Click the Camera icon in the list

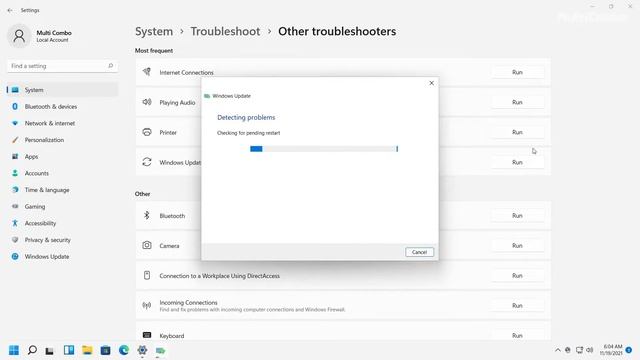click(x=147, y=245)
